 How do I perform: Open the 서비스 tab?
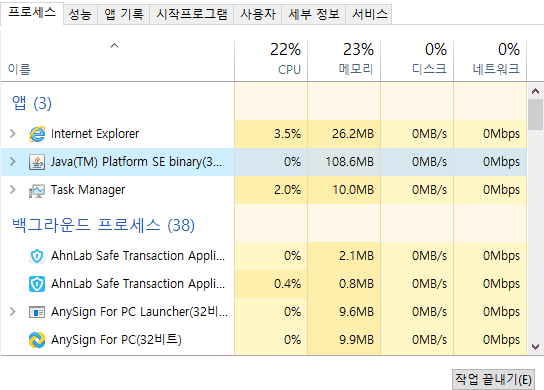(370, 15)
